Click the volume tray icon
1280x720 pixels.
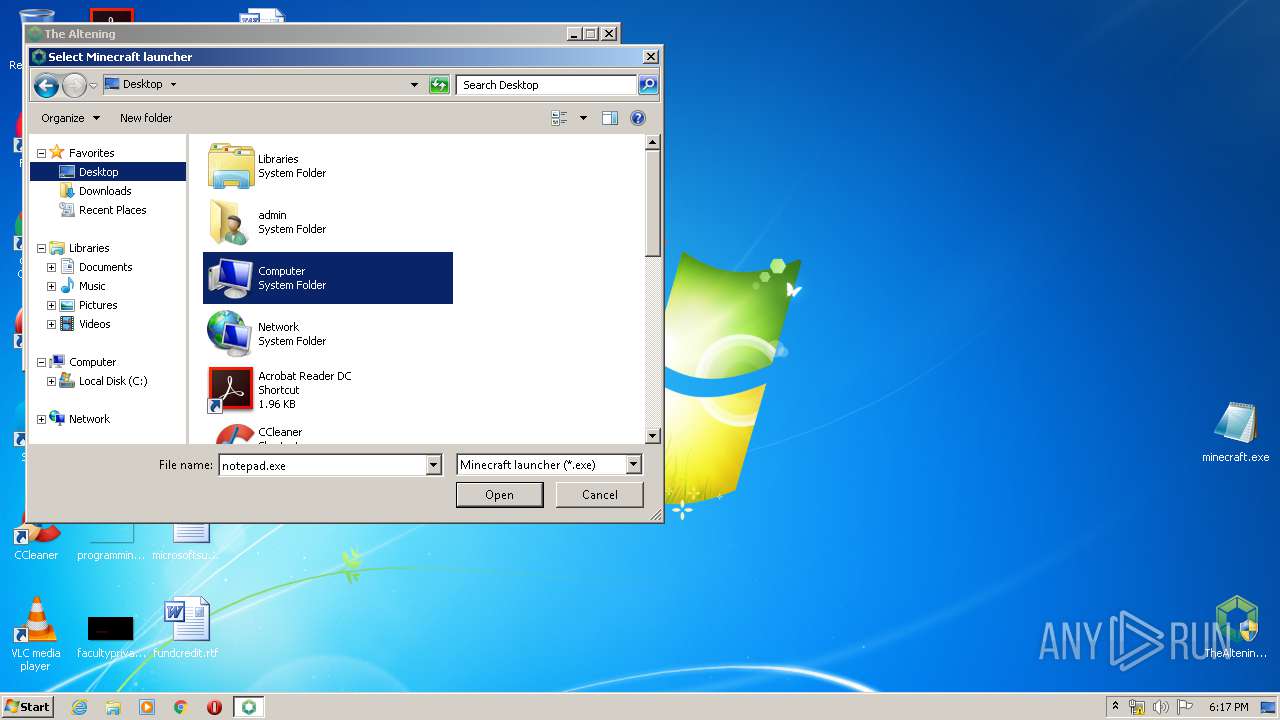pyautogui.click(x=1160, y=707)
